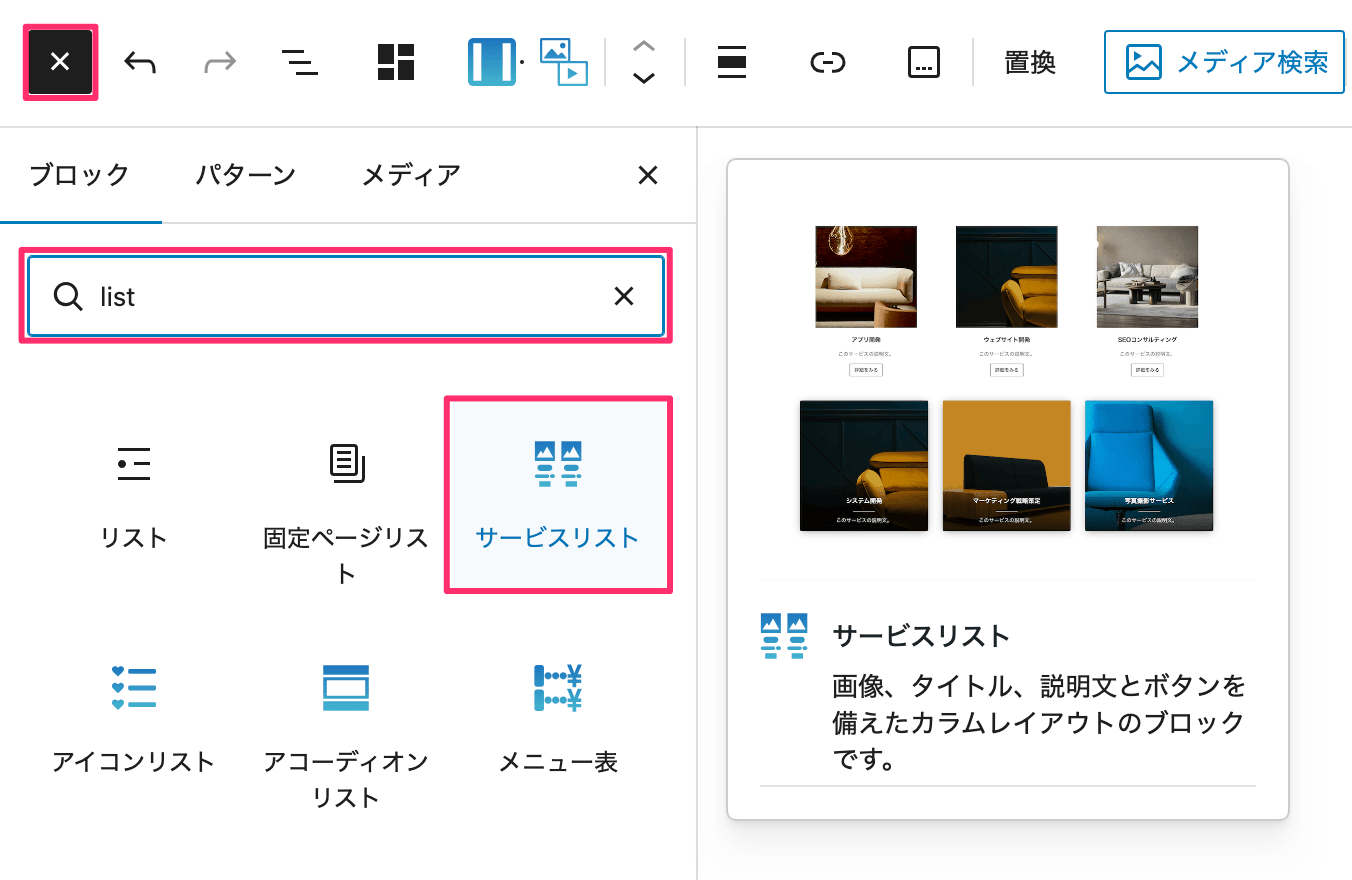Close the inserter panel with the X
Image resolution: width=1352 pixels, height=880 pixels.
(648, 175)
